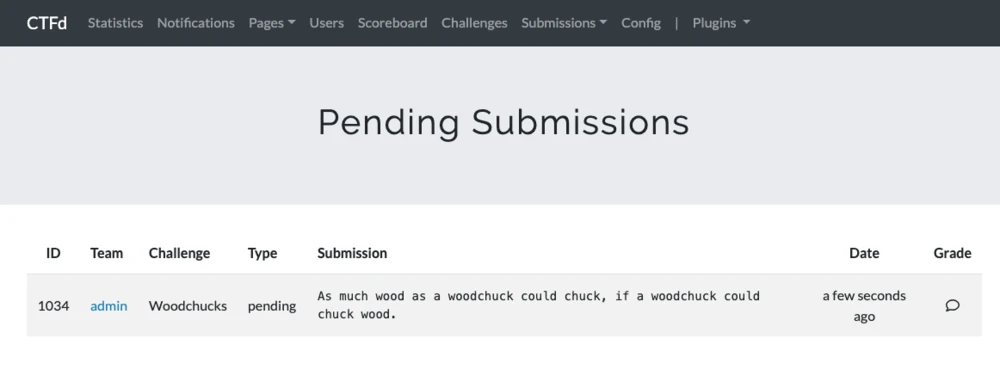The image size is (1000, 382).
Task: Click the Team column header
Action: pos(107,253)
